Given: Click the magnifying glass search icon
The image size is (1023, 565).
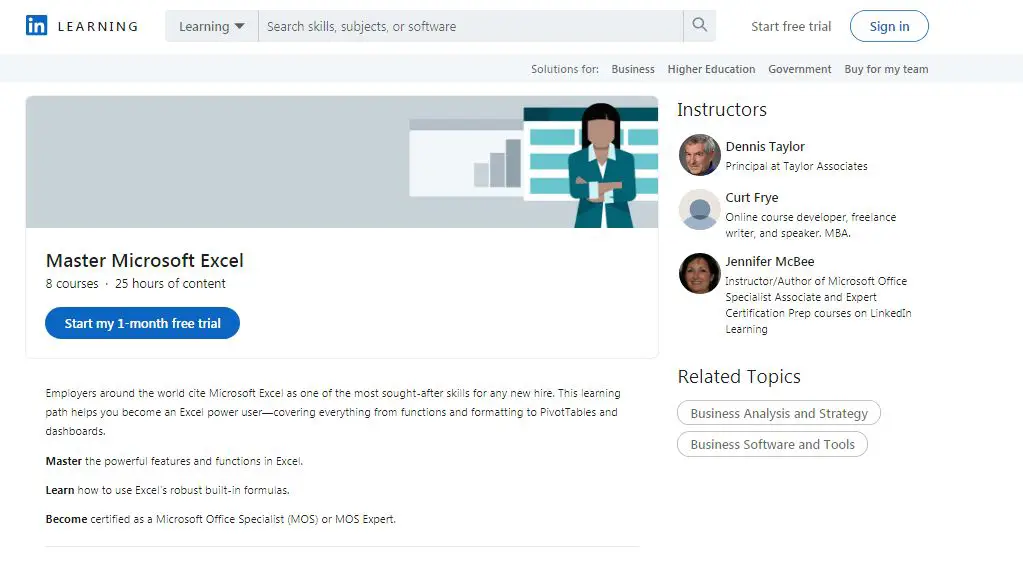Looking at the screenshot, I should (x=699, y=26).
